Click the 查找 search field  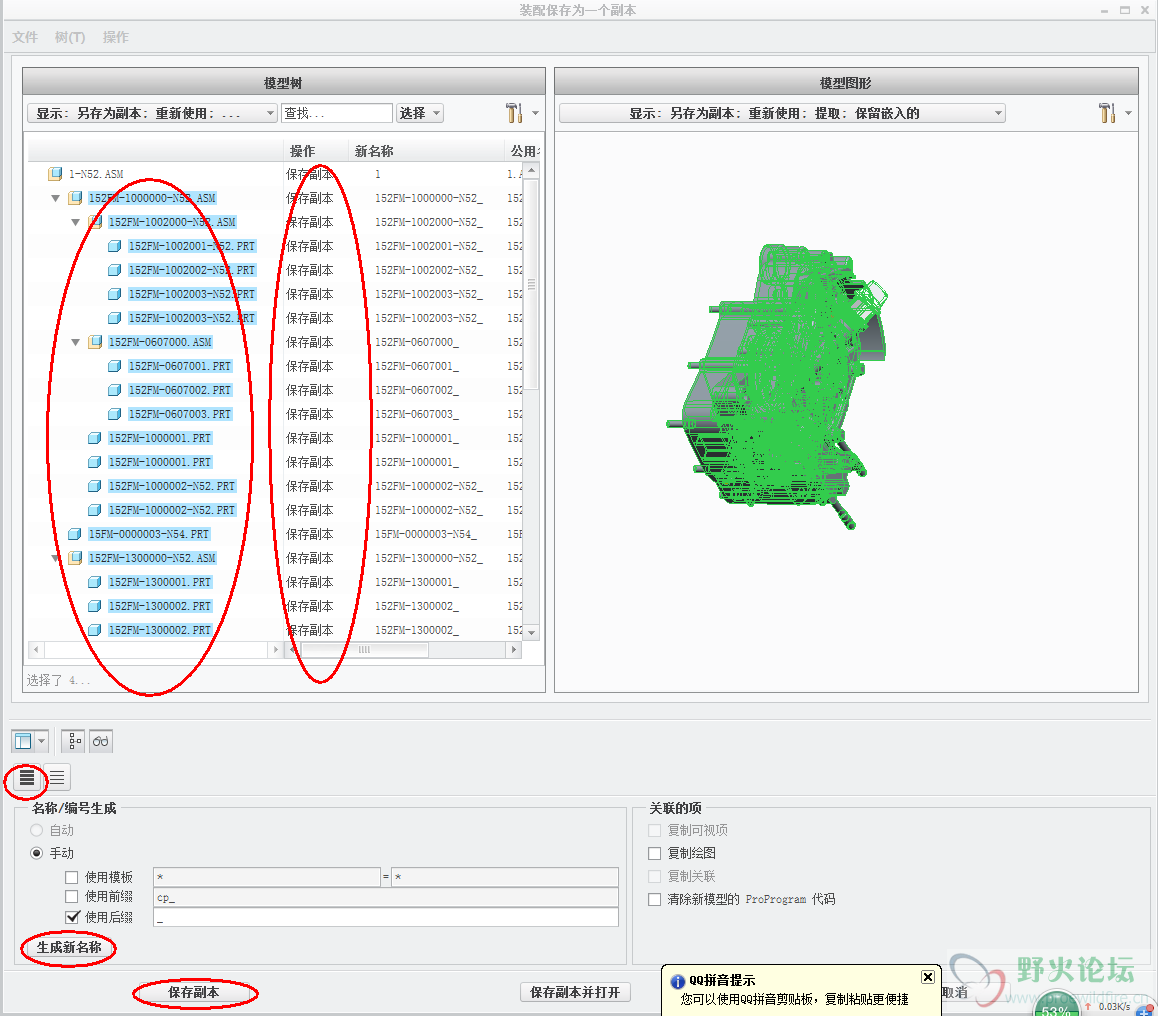tap(337, 113)
